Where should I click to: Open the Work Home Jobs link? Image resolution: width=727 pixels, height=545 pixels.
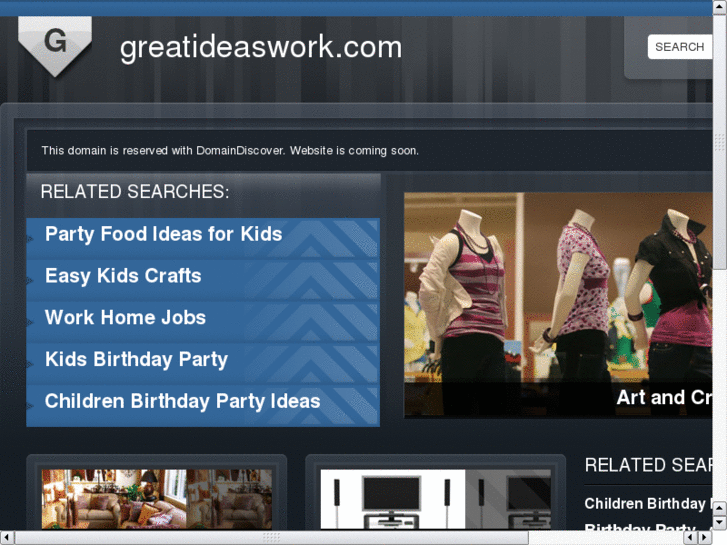click(125, 317)
